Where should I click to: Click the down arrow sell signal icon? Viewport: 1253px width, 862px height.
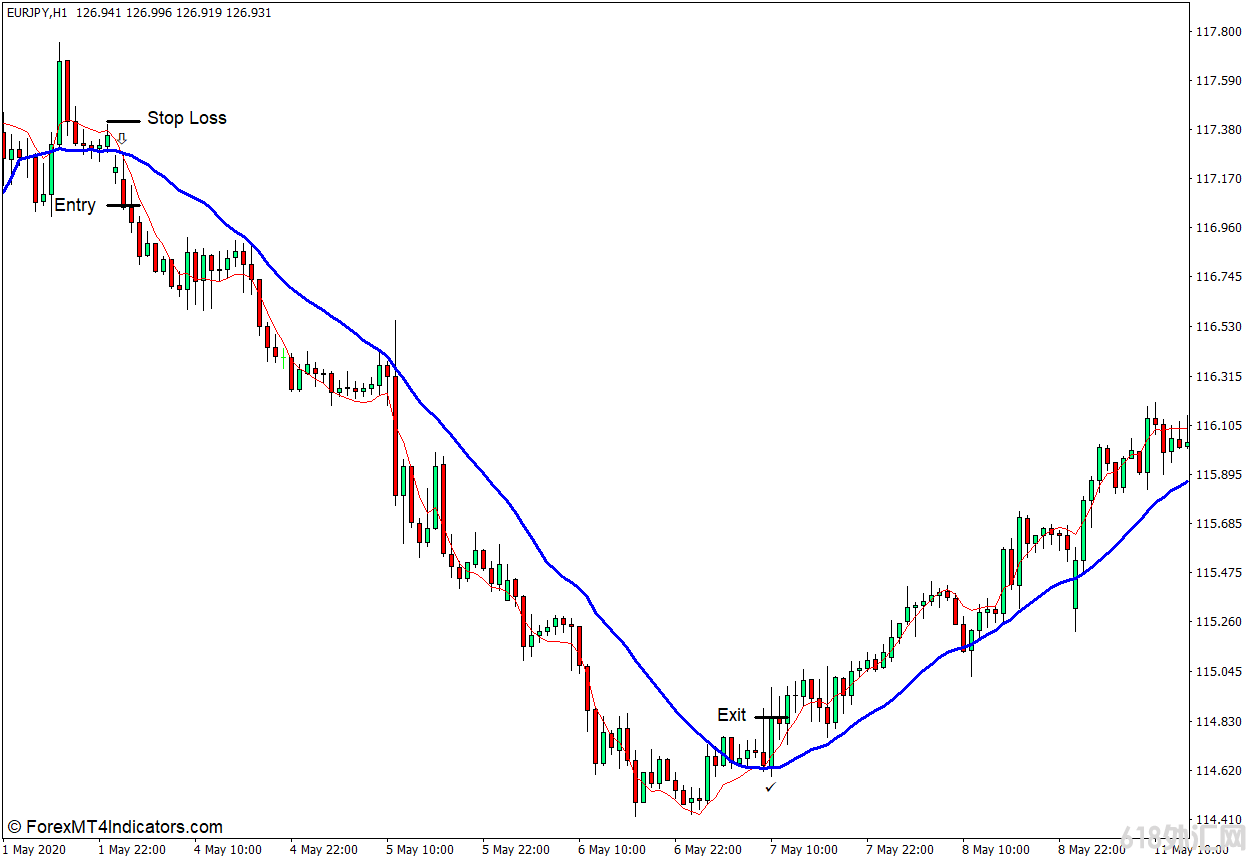pos(122,139)
